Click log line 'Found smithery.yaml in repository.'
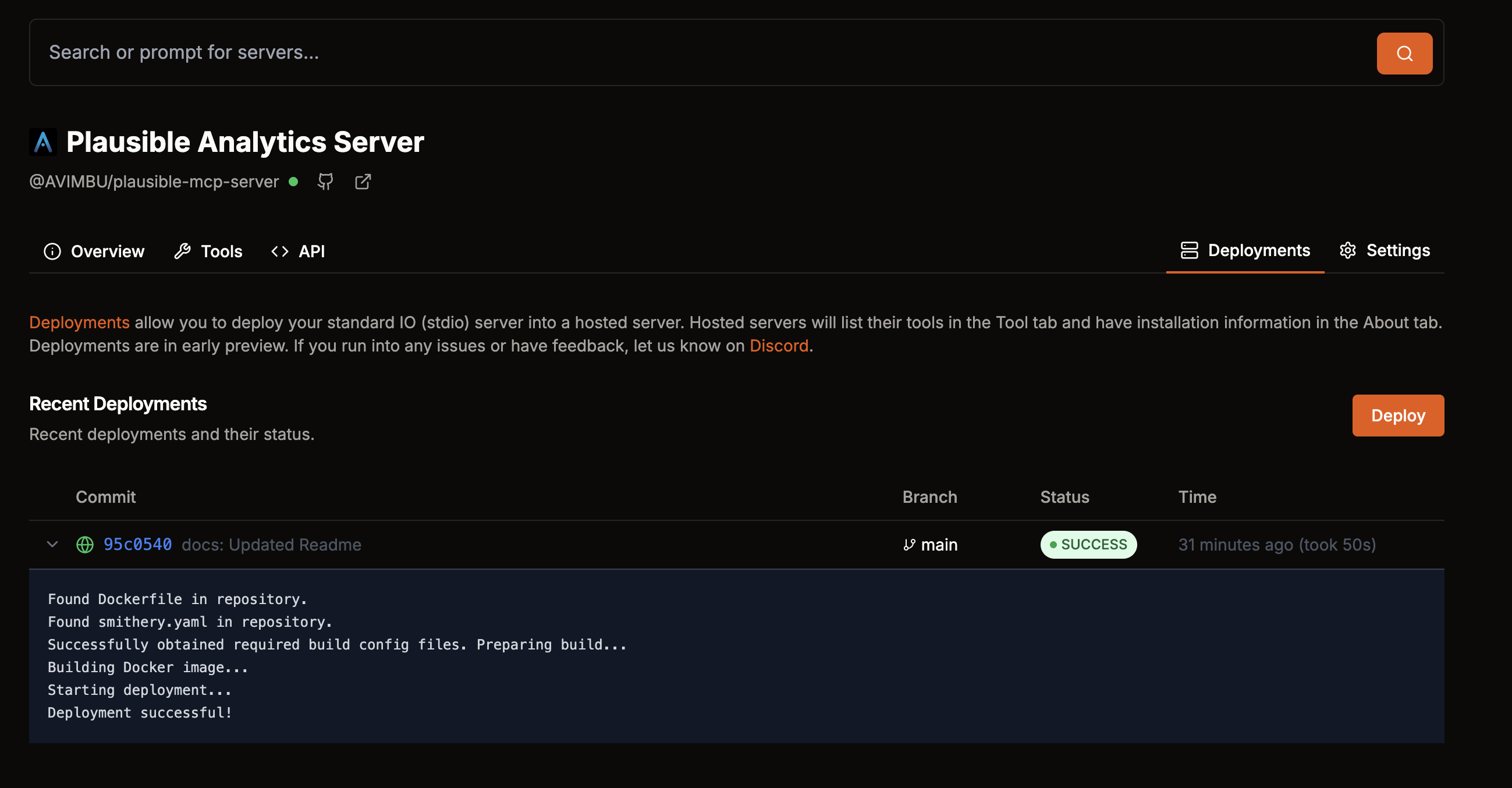 [190, 623]
